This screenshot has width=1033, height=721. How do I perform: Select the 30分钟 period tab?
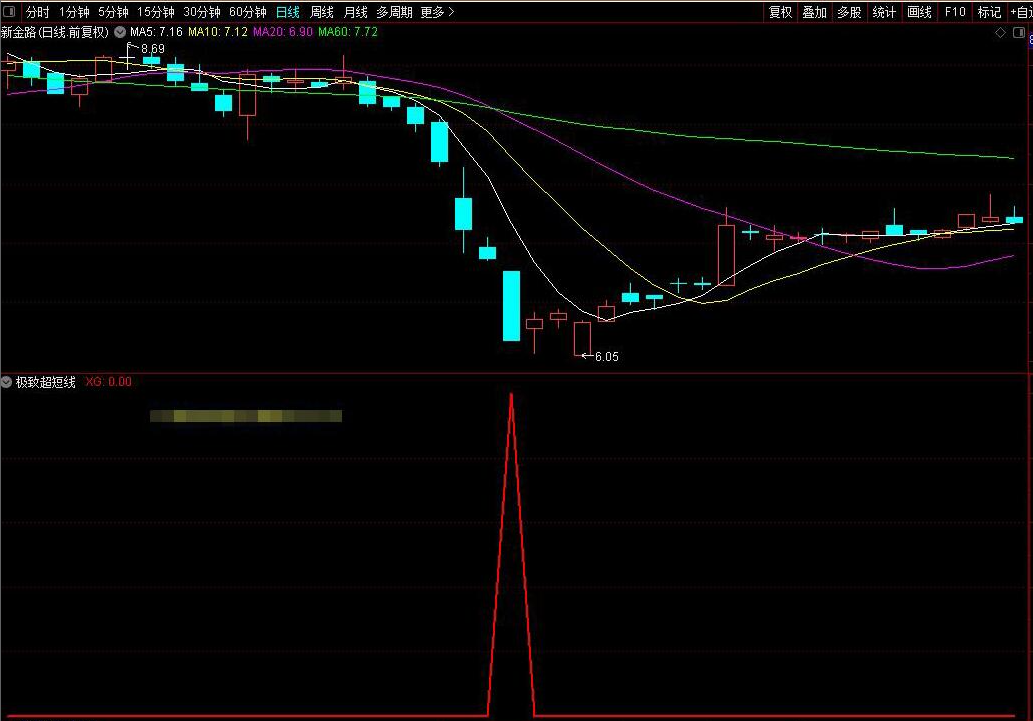point(202,12)
